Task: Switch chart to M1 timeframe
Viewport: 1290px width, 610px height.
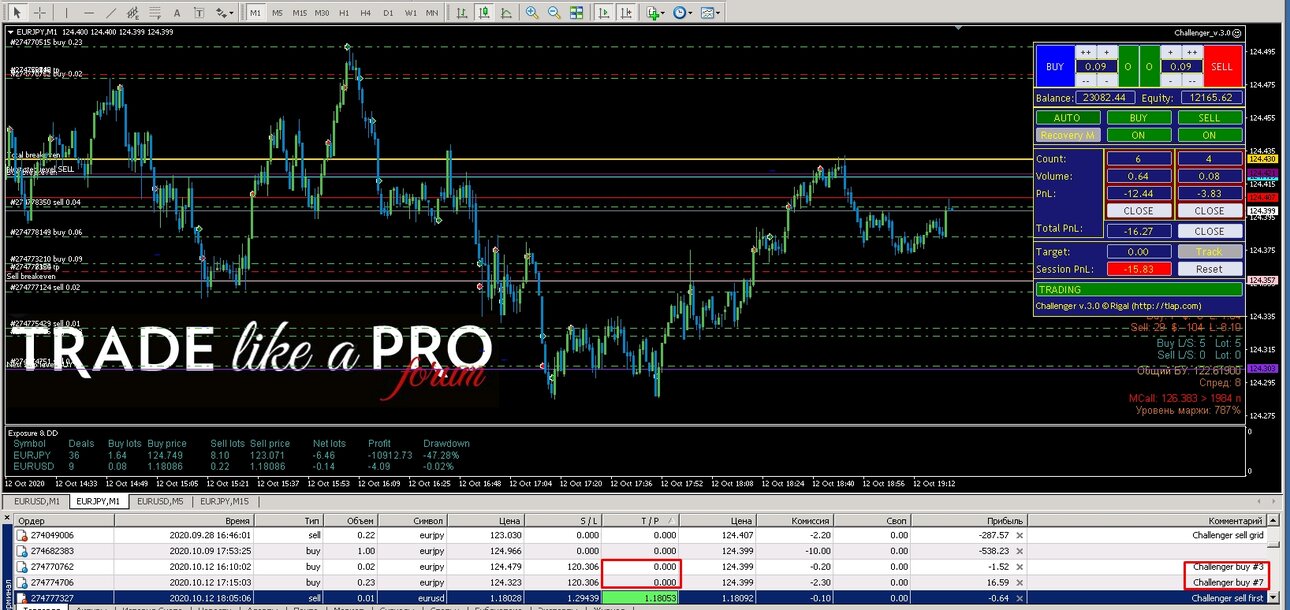Action: click(x=256, y=13)
